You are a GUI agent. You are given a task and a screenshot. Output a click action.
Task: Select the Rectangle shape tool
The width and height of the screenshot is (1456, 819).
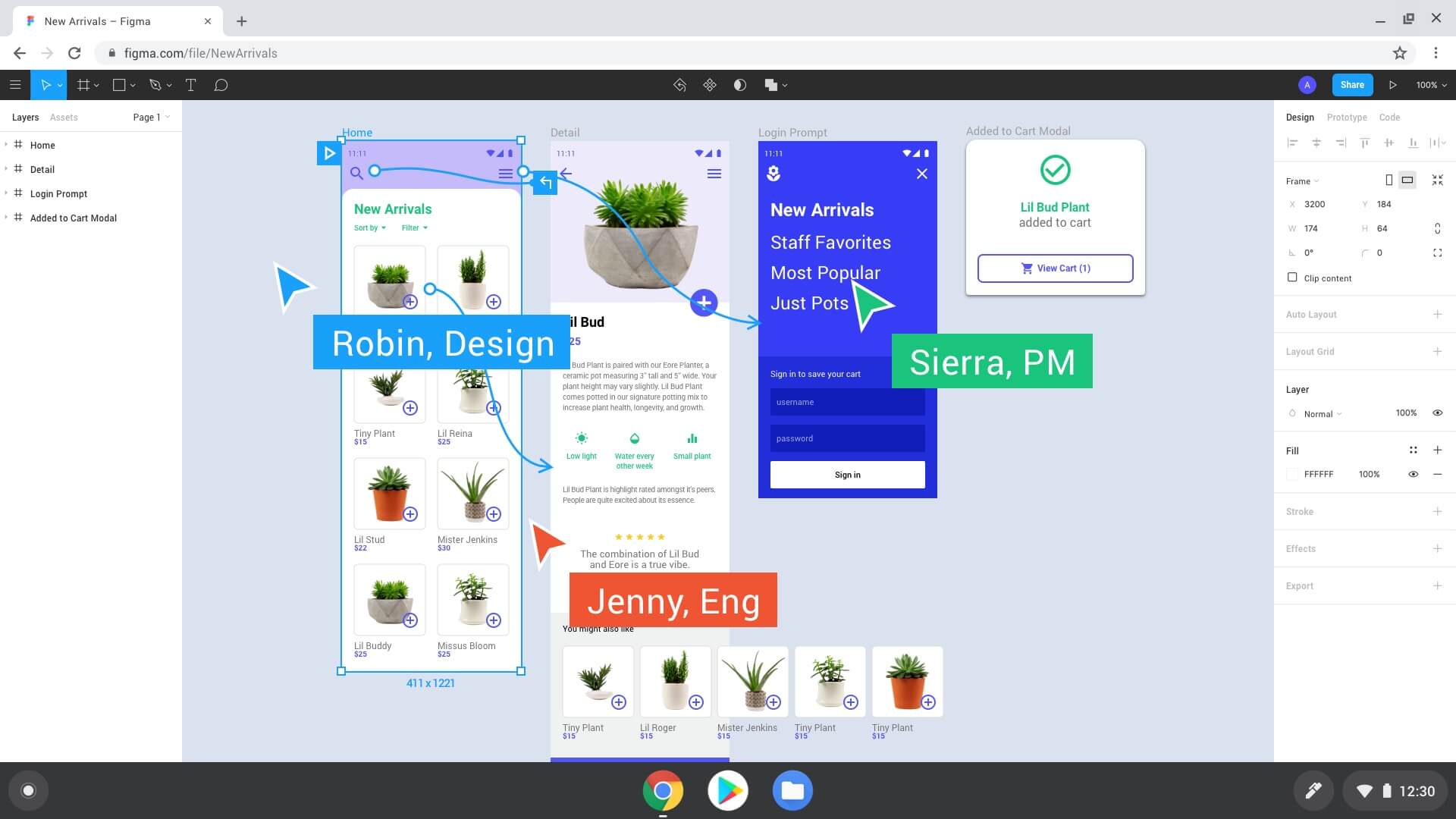(x=119, y=85)
